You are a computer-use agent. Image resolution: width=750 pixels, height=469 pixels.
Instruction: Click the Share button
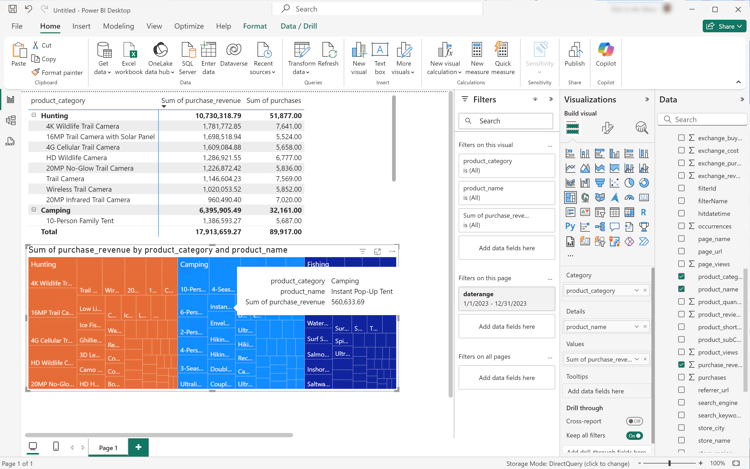point(724,27)
